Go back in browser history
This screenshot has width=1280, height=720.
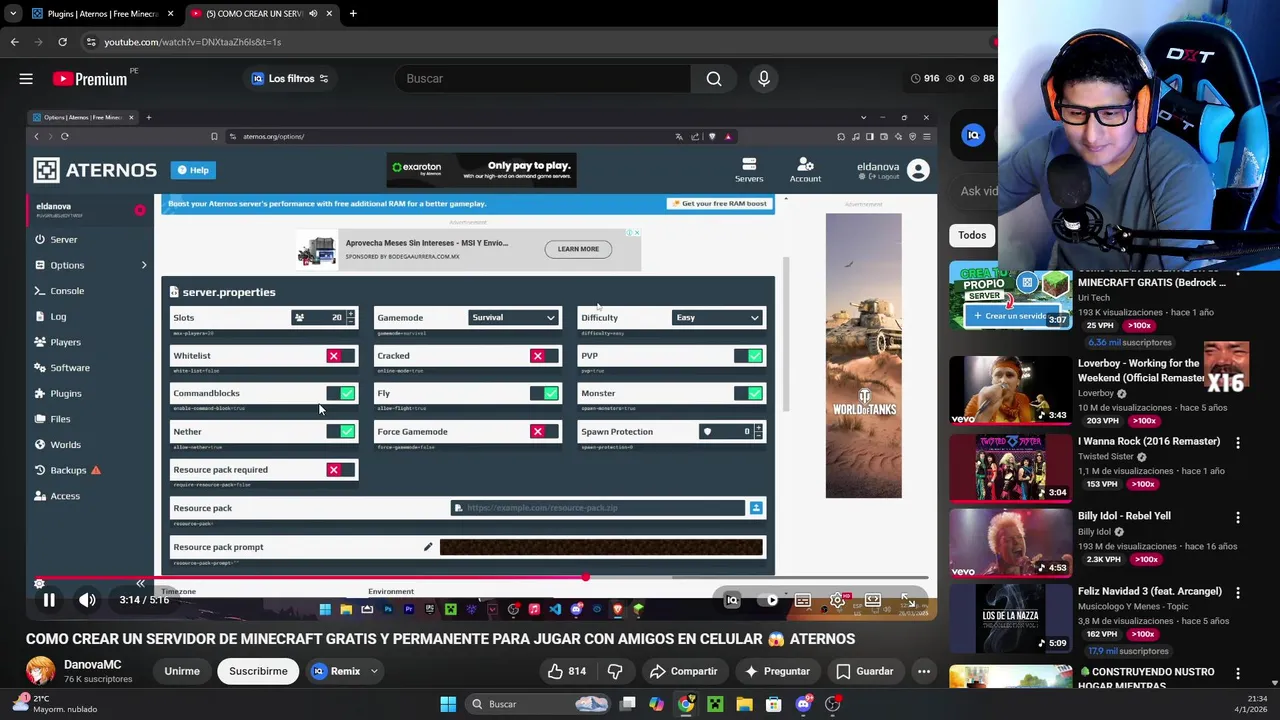[14, 42]
